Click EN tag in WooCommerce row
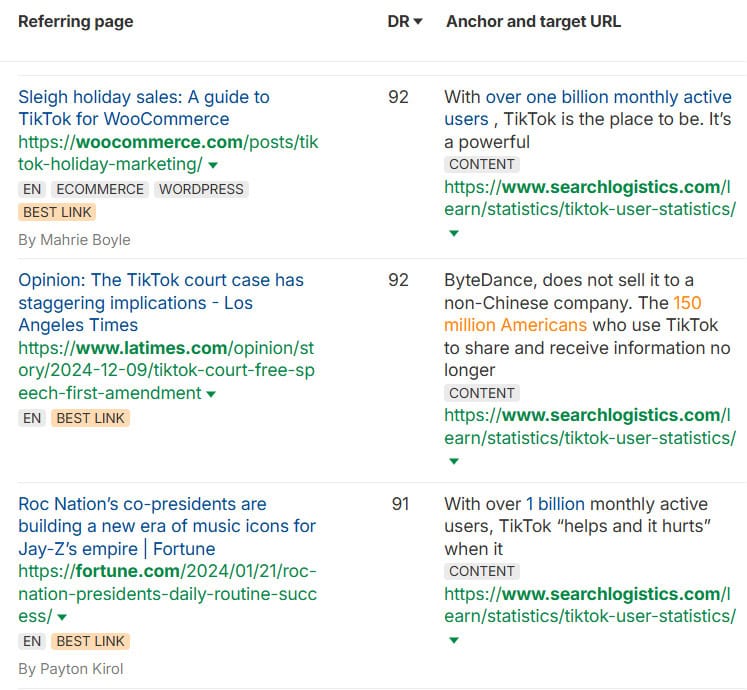This screenshot has width=747, height=690. tap(32, 189)
